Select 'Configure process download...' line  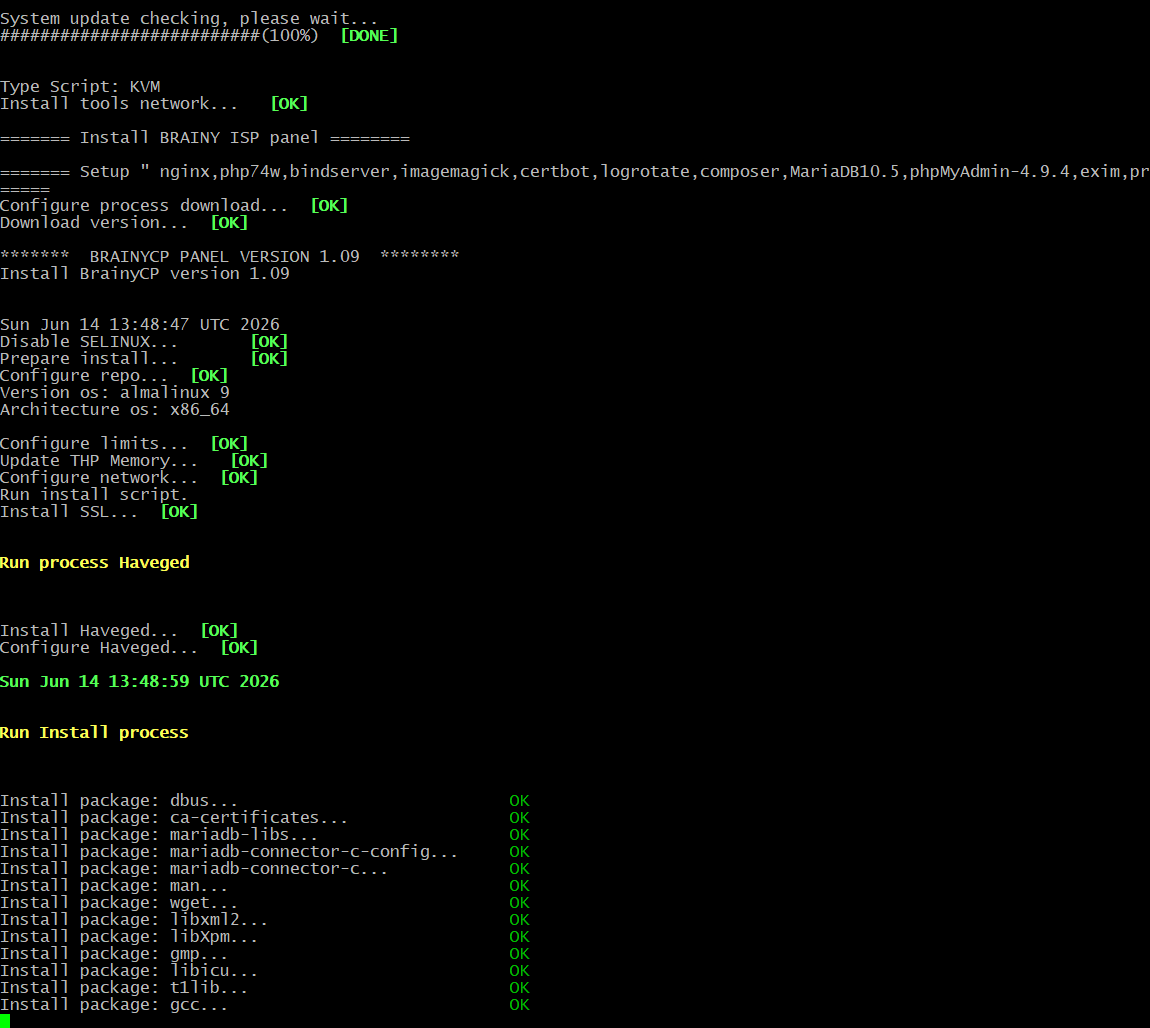click(174, 205)
